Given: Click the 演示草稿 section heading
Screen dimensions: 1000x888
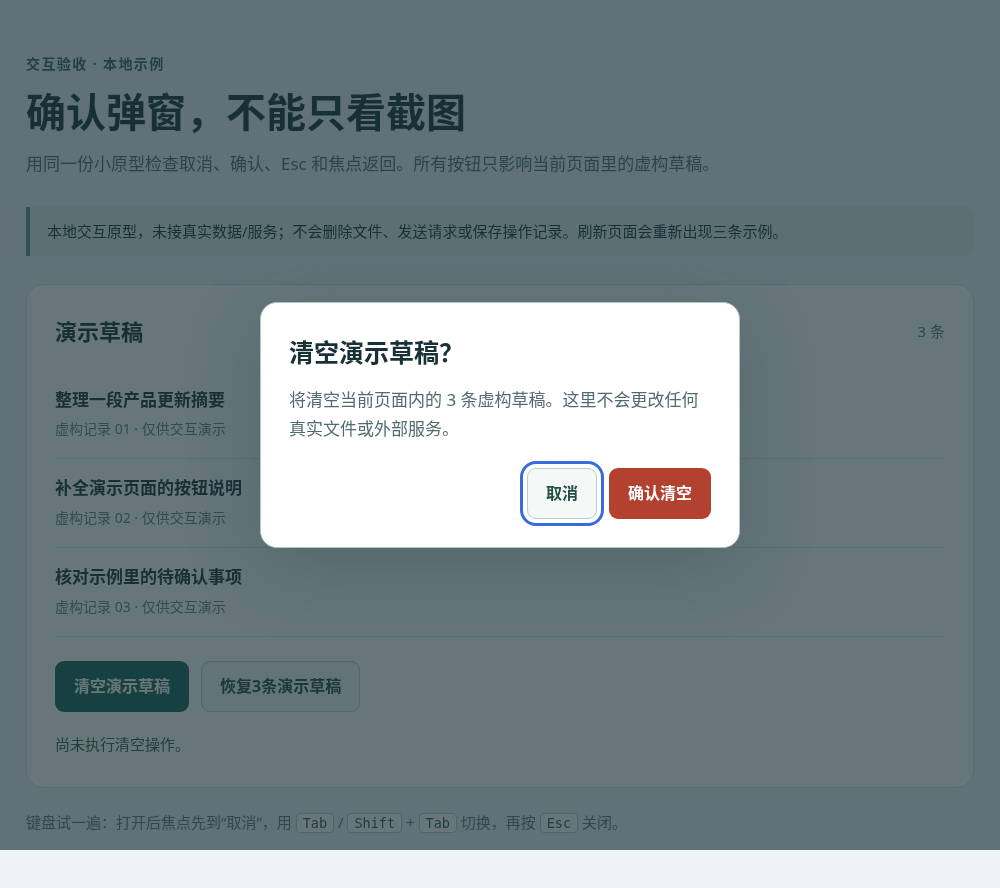Looking at the screenshot, I should click(99, 332).
